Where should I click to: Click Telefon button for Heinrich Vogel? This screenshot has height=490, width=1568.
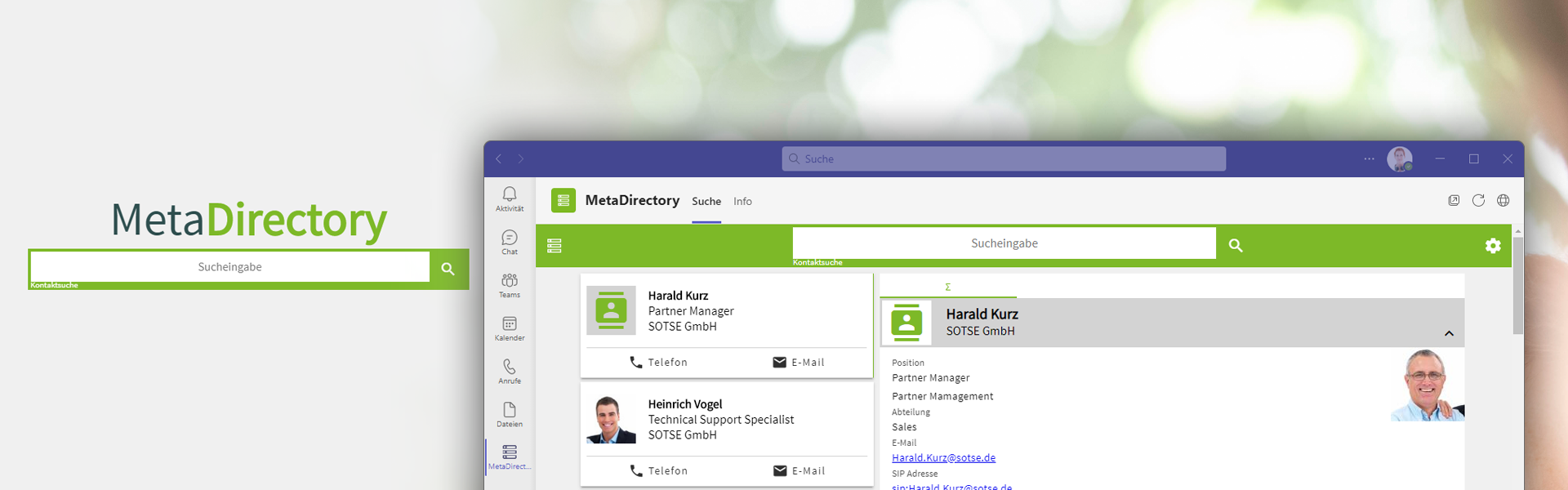[x=658, y=471]
